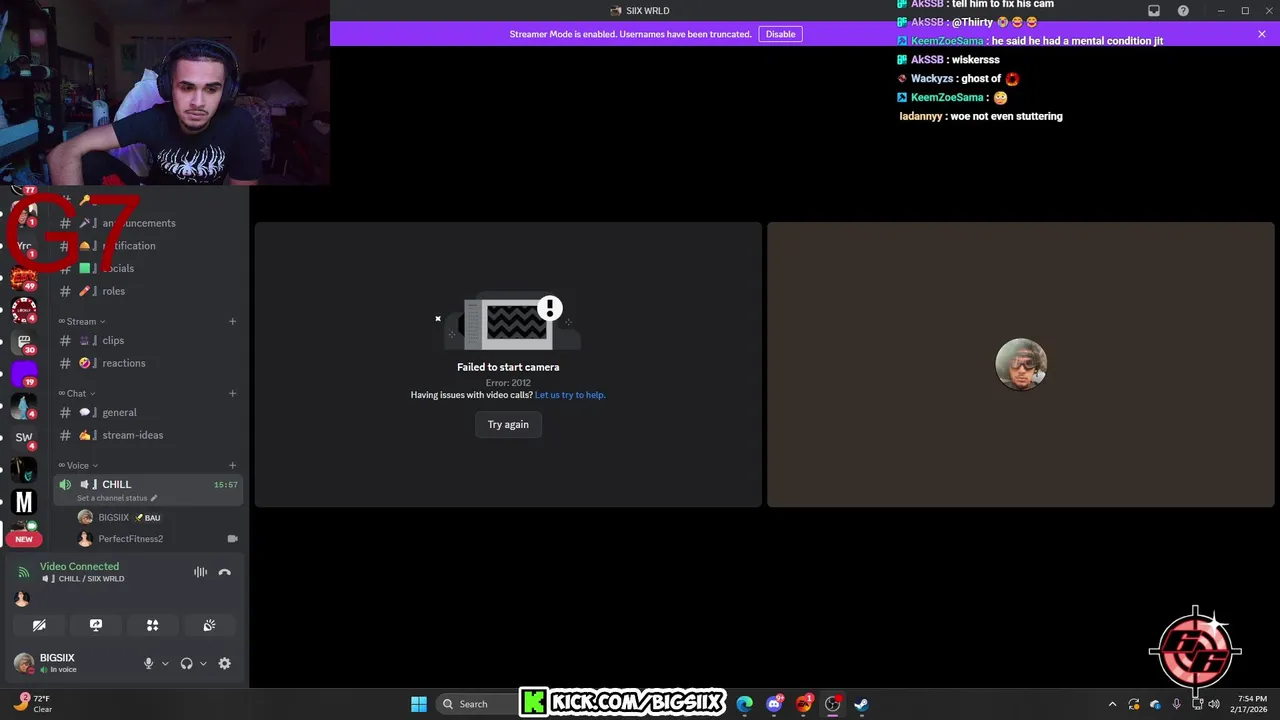The height and width of the screenshot is (720, 1280).
Task: Open Steam from the taskbar
Action: (x=861, y=704)
